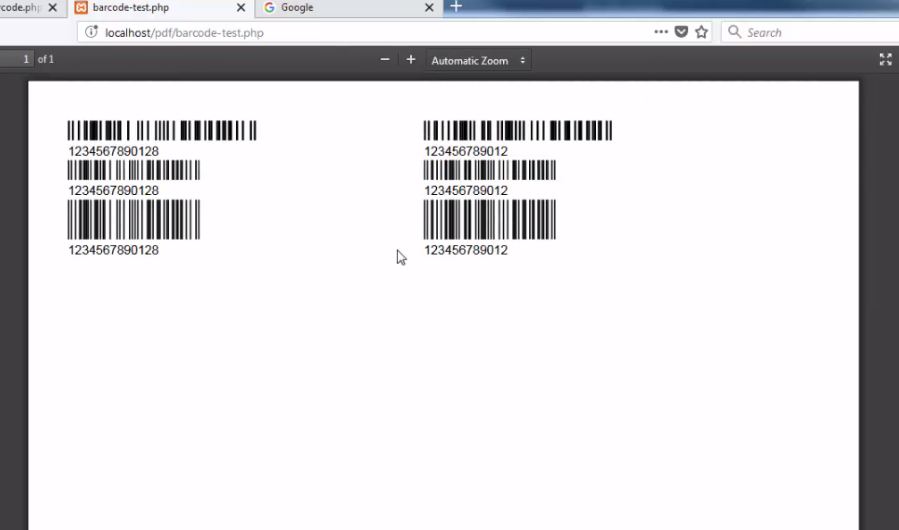
Task: Close the Google tab
Action: [429, 8]
